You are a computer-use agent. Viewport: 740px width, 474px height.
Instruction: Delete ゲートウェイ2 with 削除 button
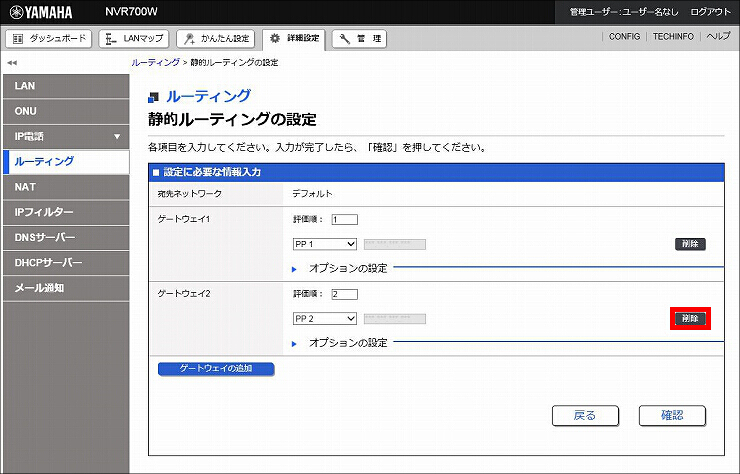(690, 319)
